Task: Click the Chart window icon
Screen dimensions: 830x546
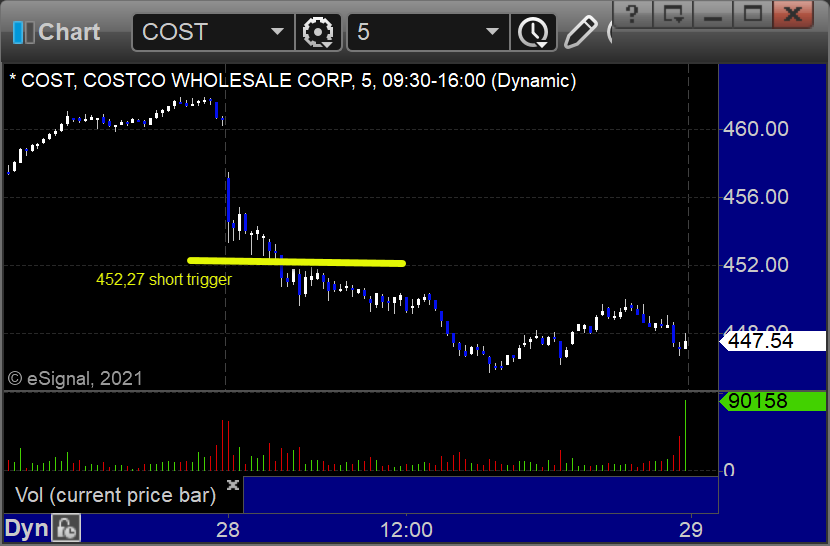Action: 23,32
